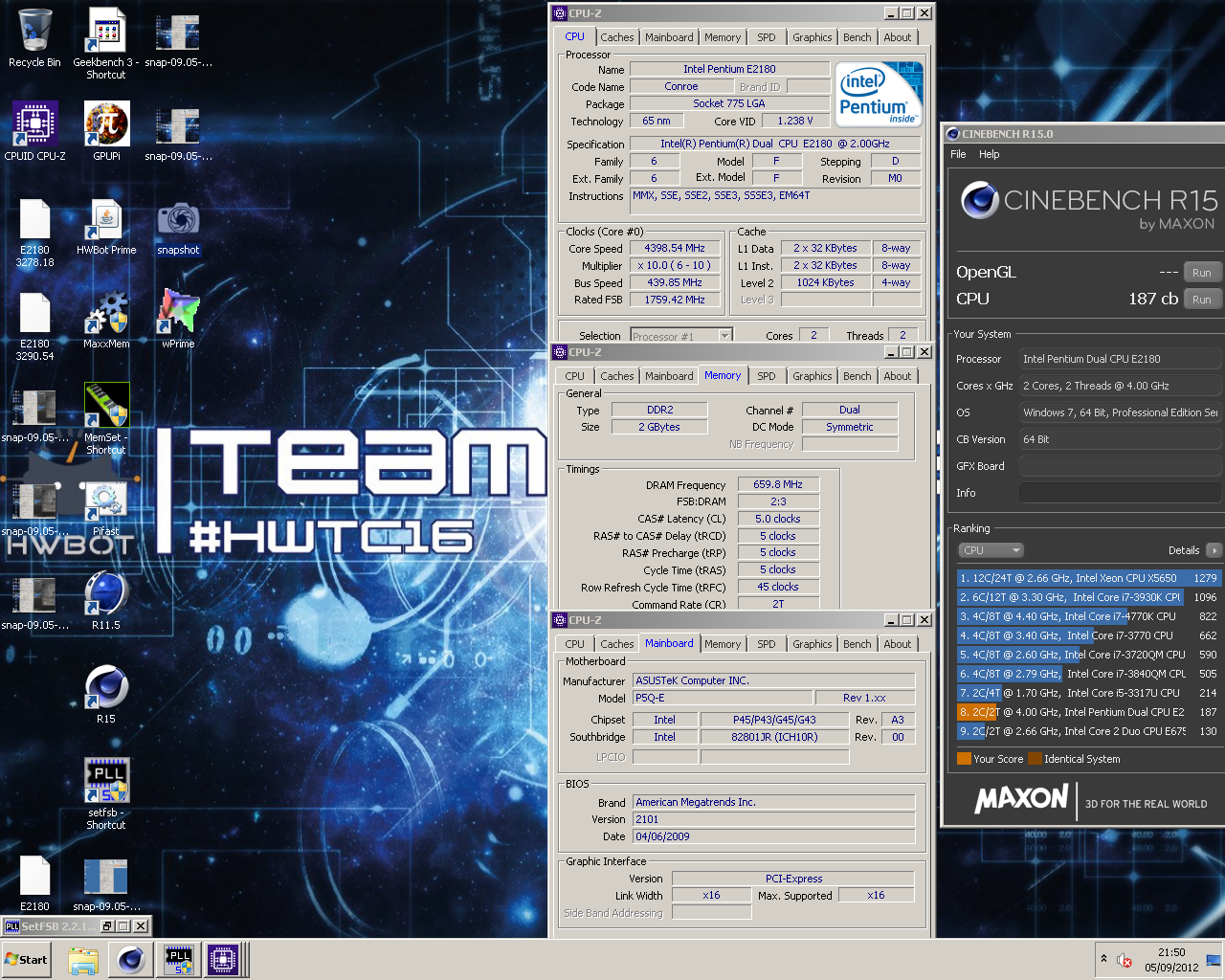Open the MemSet shortcut icon
The width and height of the screenshot is (1225, 980).
click(x=106, y=419)
